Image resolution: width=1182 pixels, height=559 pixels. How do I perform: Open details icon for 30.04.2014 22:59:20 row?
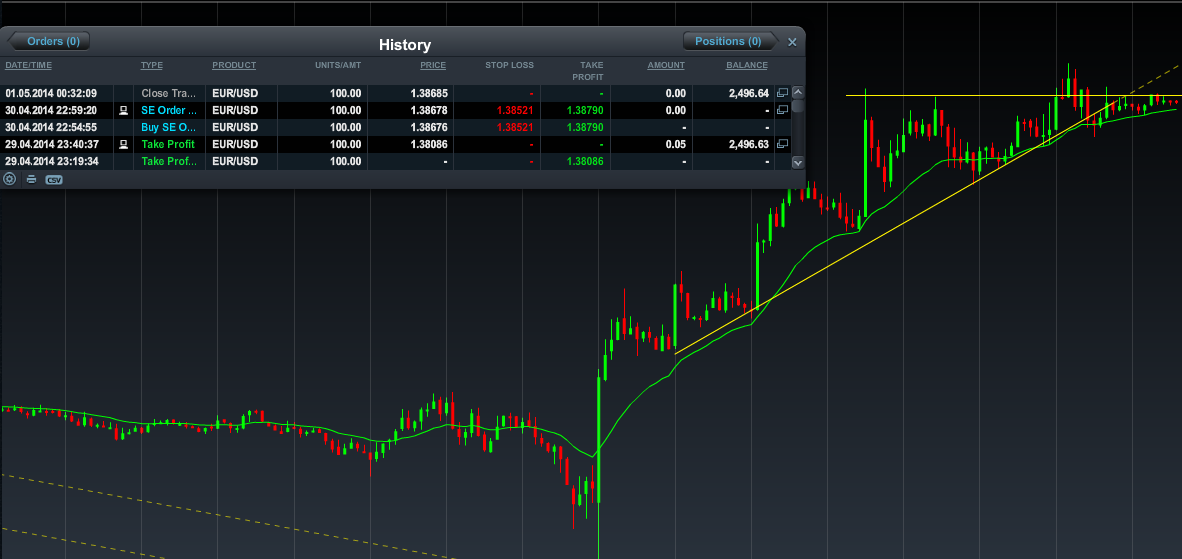pyautogui.click(x=782, y=110)
